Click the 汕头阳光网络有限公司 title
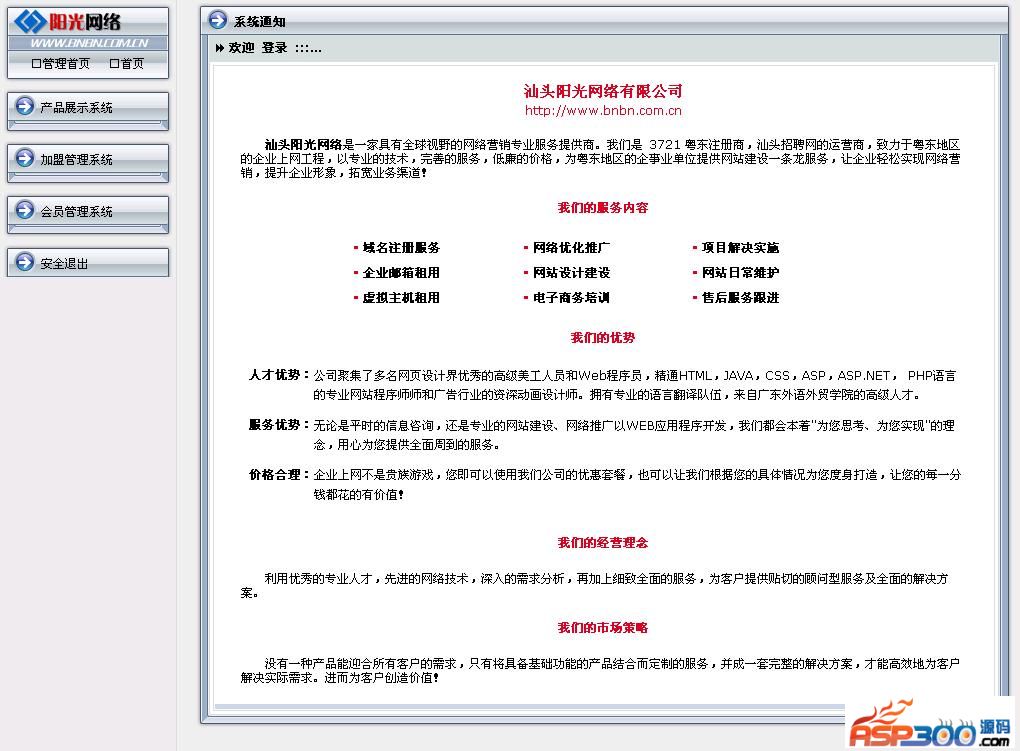This screenshot has height=751, width=1020. coord(603,91)
